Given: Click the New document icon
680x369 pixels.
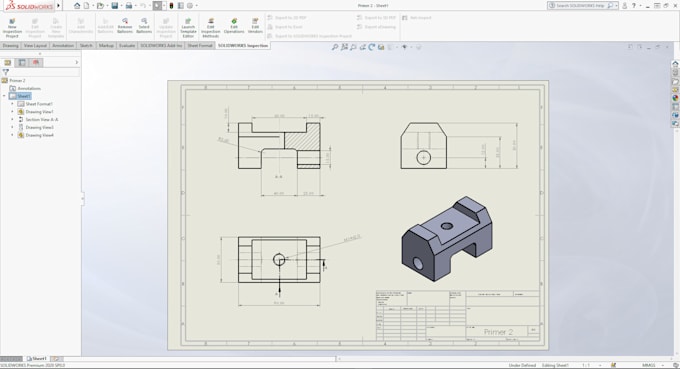Looking at the screenshot, I should [x=87, y=6].
